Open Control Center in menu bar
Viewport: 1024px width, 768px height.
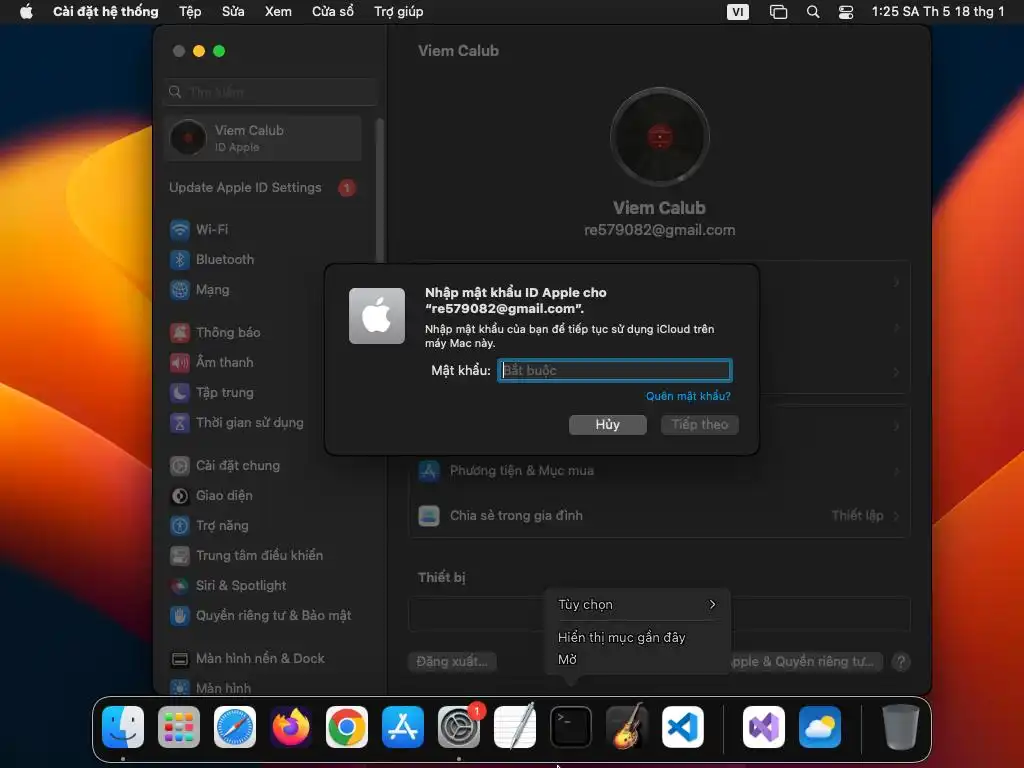coord(846,12)
